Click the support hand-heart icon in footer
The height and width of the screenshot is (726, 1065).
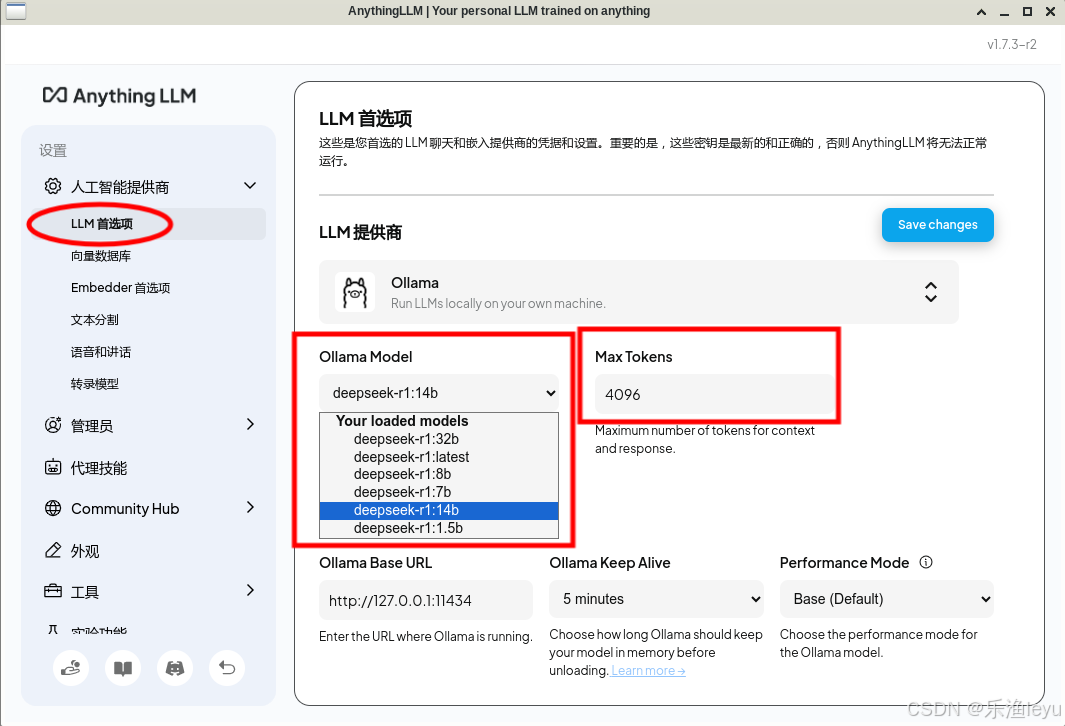71,668
